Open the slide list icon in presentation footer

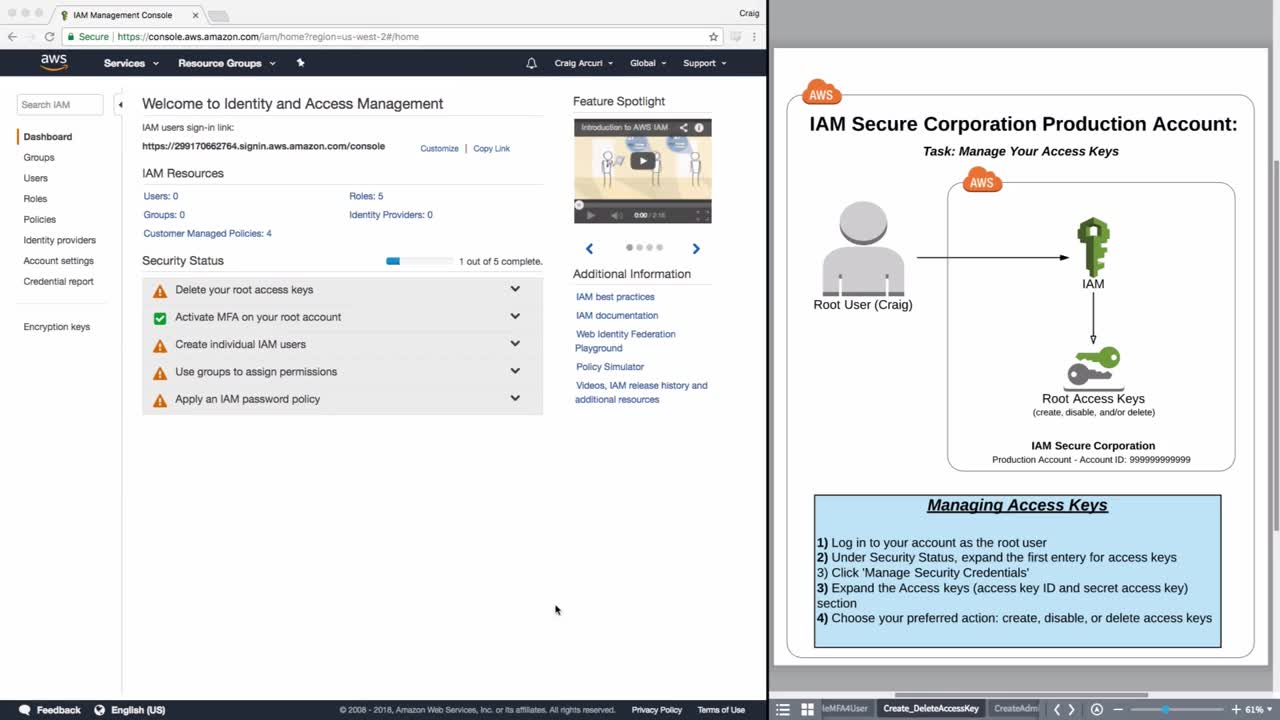pyautogui.click(x=783, y=709)
